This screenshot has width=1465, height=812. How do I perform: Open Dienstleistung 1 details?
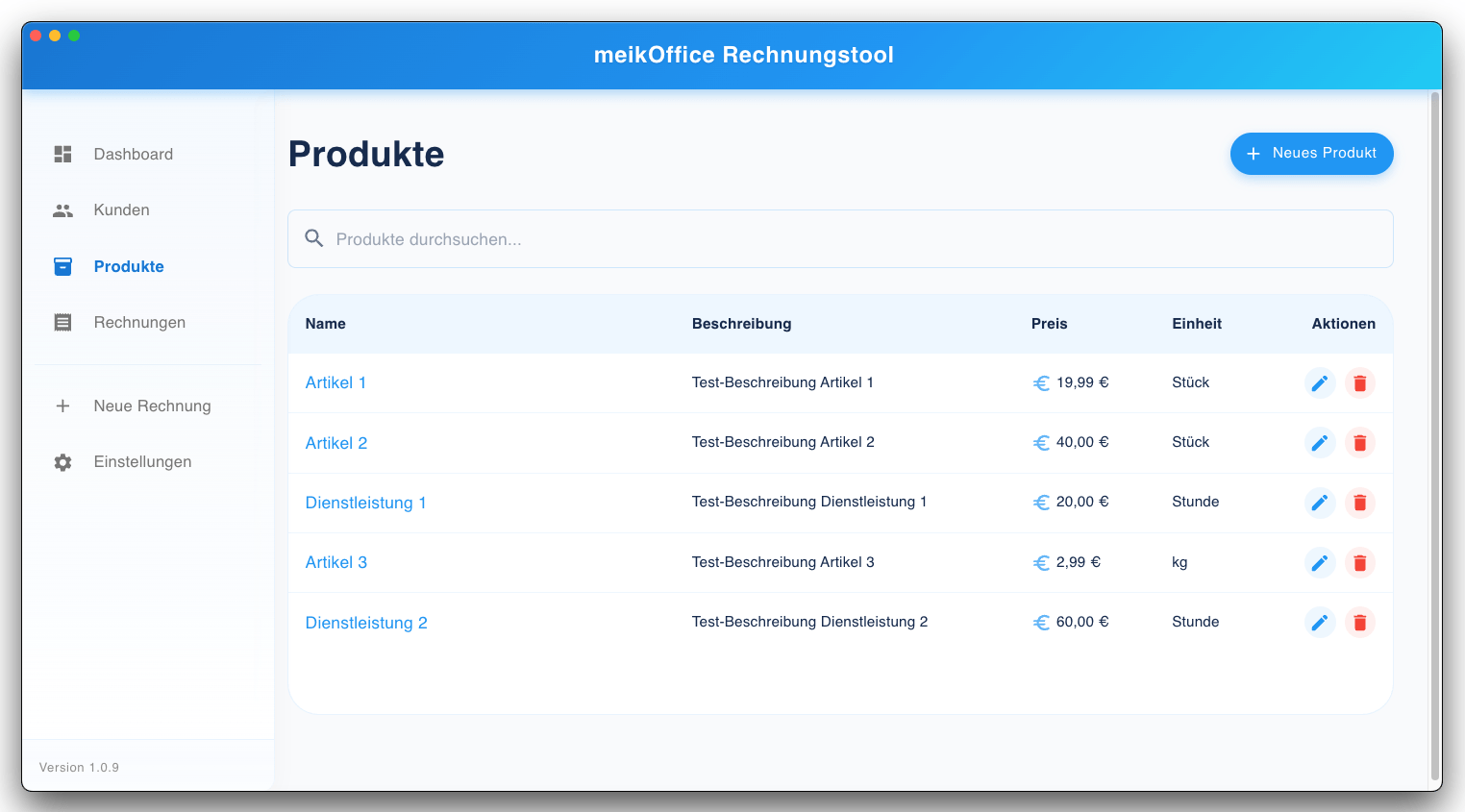(366, 503)
